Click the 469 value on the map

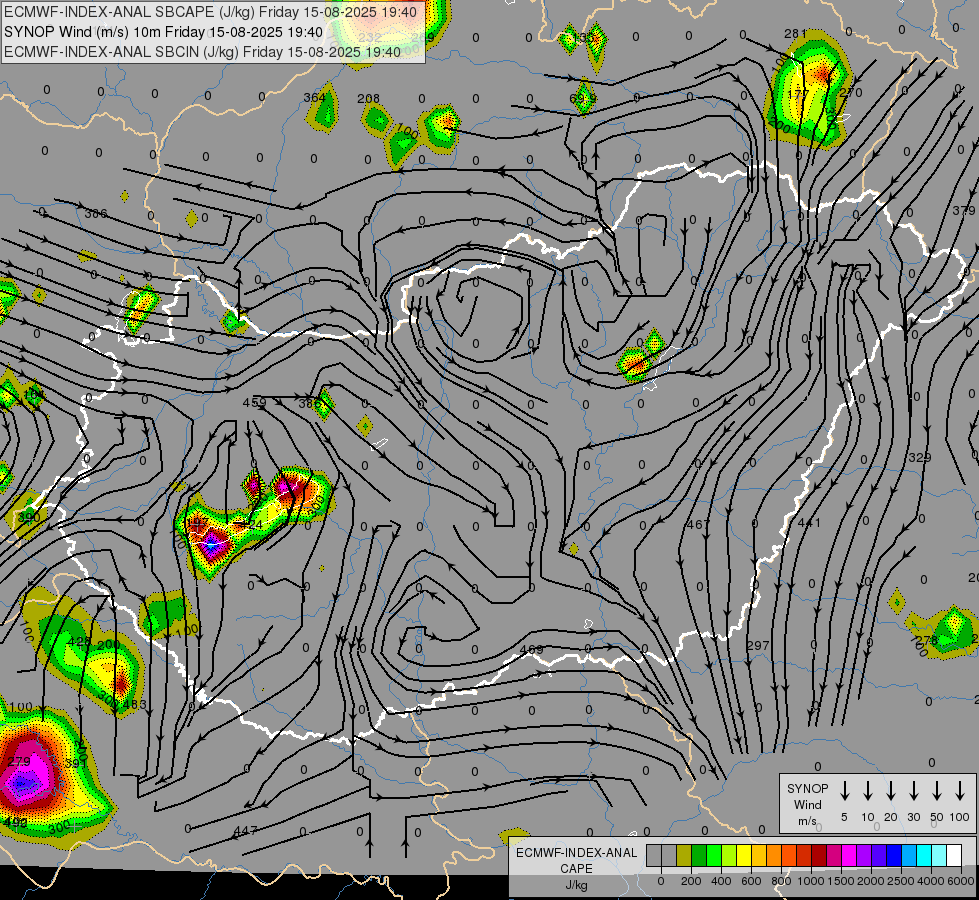531,650
